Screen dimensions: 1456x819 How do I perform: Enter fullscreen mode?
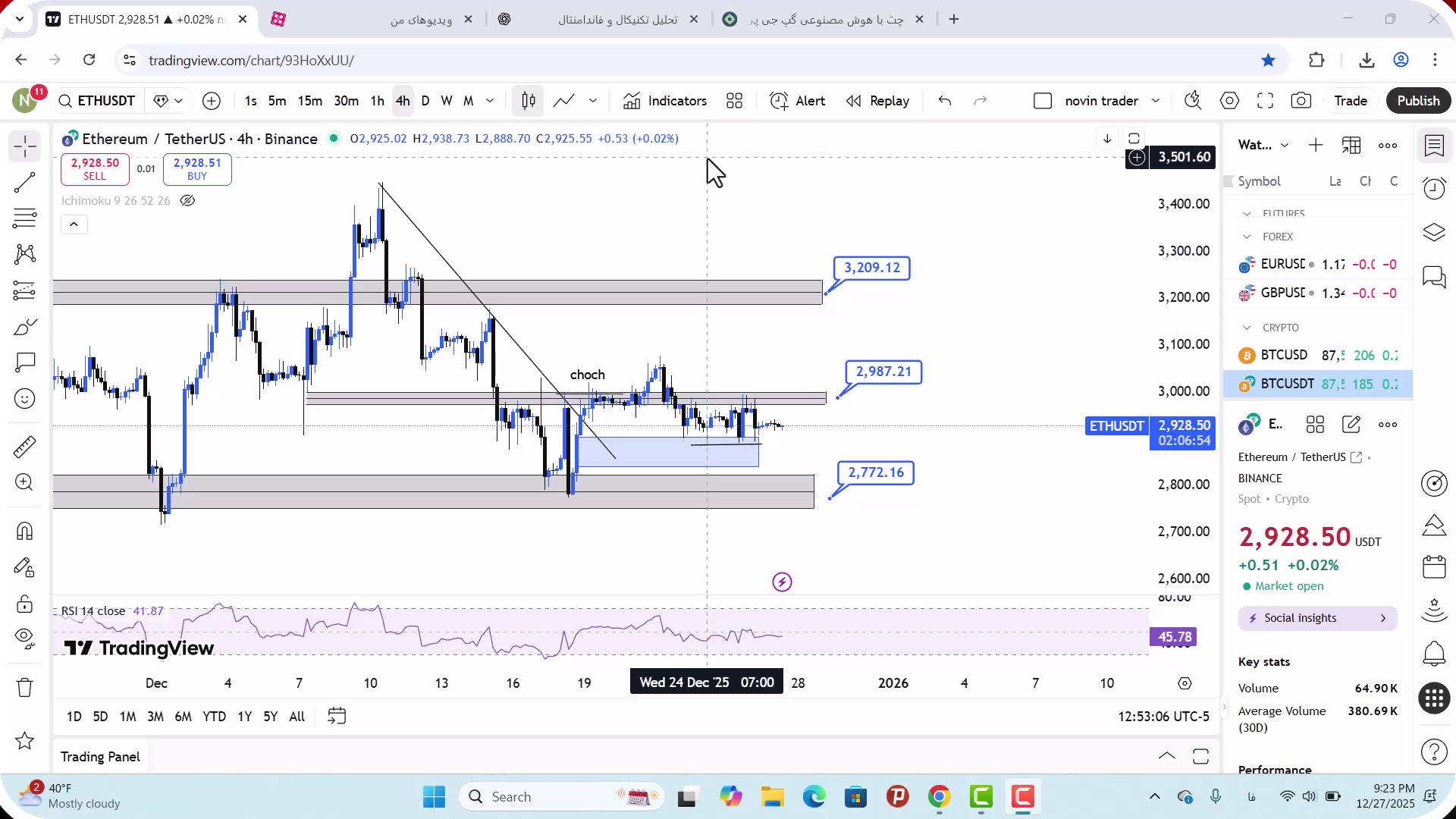click(1265, 101)
